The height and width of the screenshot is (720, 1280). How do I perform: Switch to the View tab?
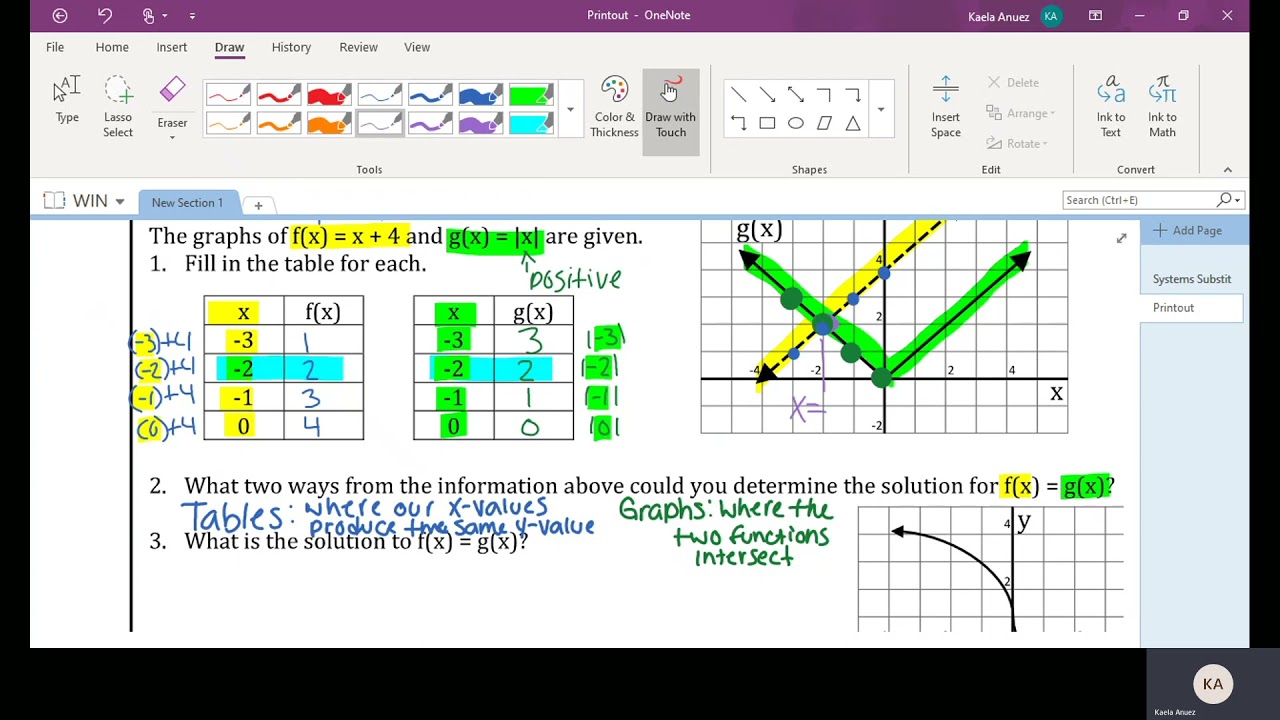point(417,47)
